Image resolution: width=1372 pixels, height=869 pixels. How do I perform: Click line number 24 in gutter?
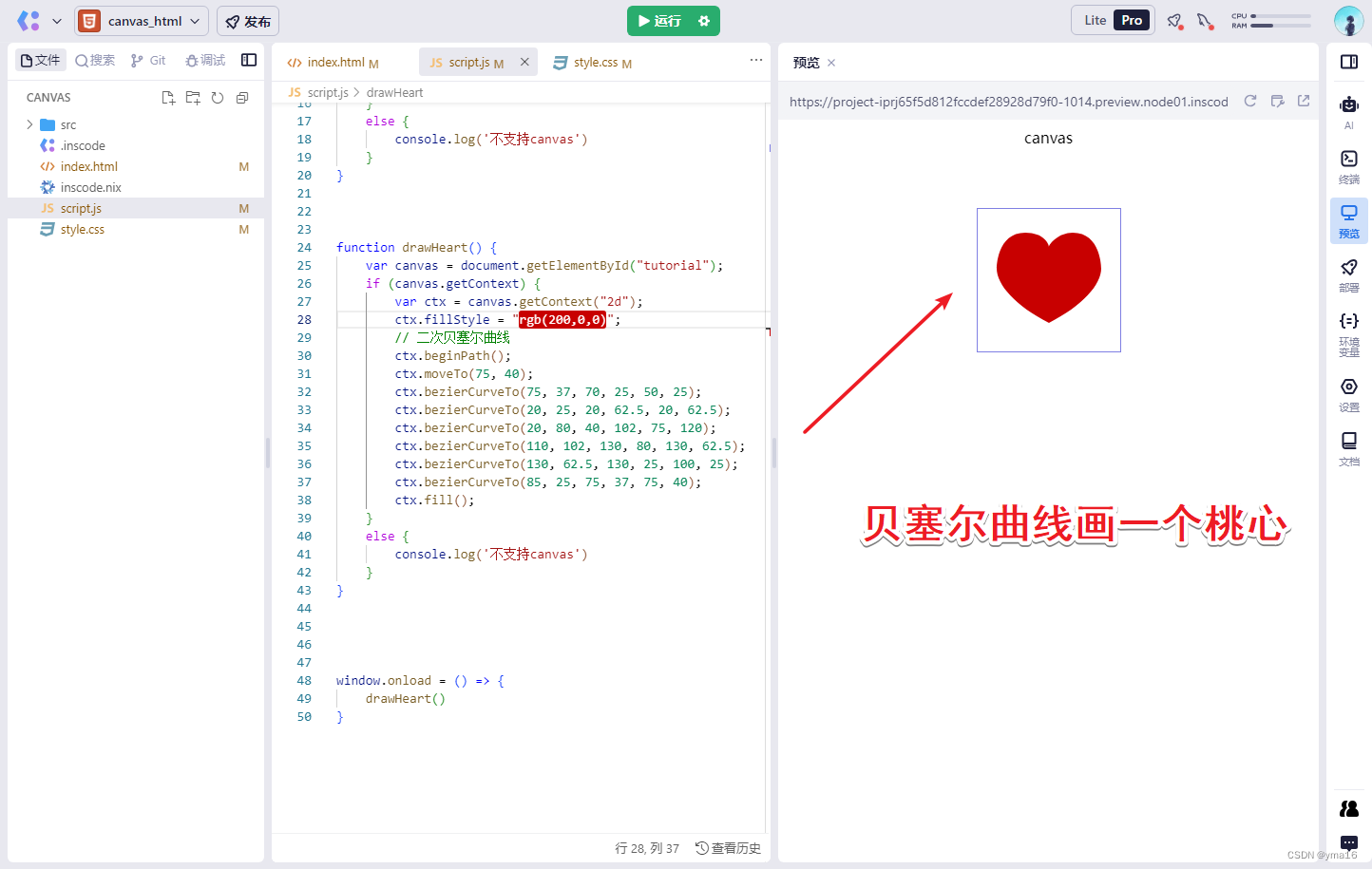[x=304, y=248]
